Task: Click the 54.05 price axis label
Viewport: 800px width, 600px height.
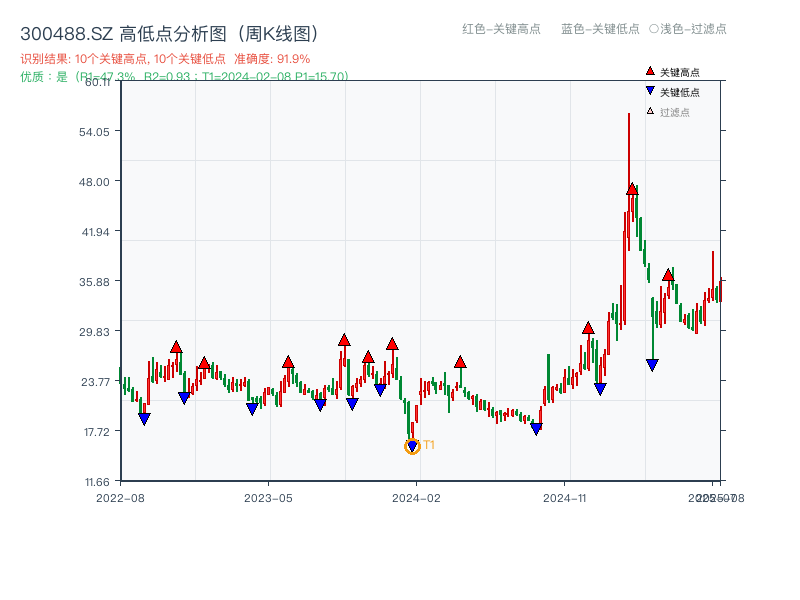Action: pyautogui.click(x=94, y=132)
